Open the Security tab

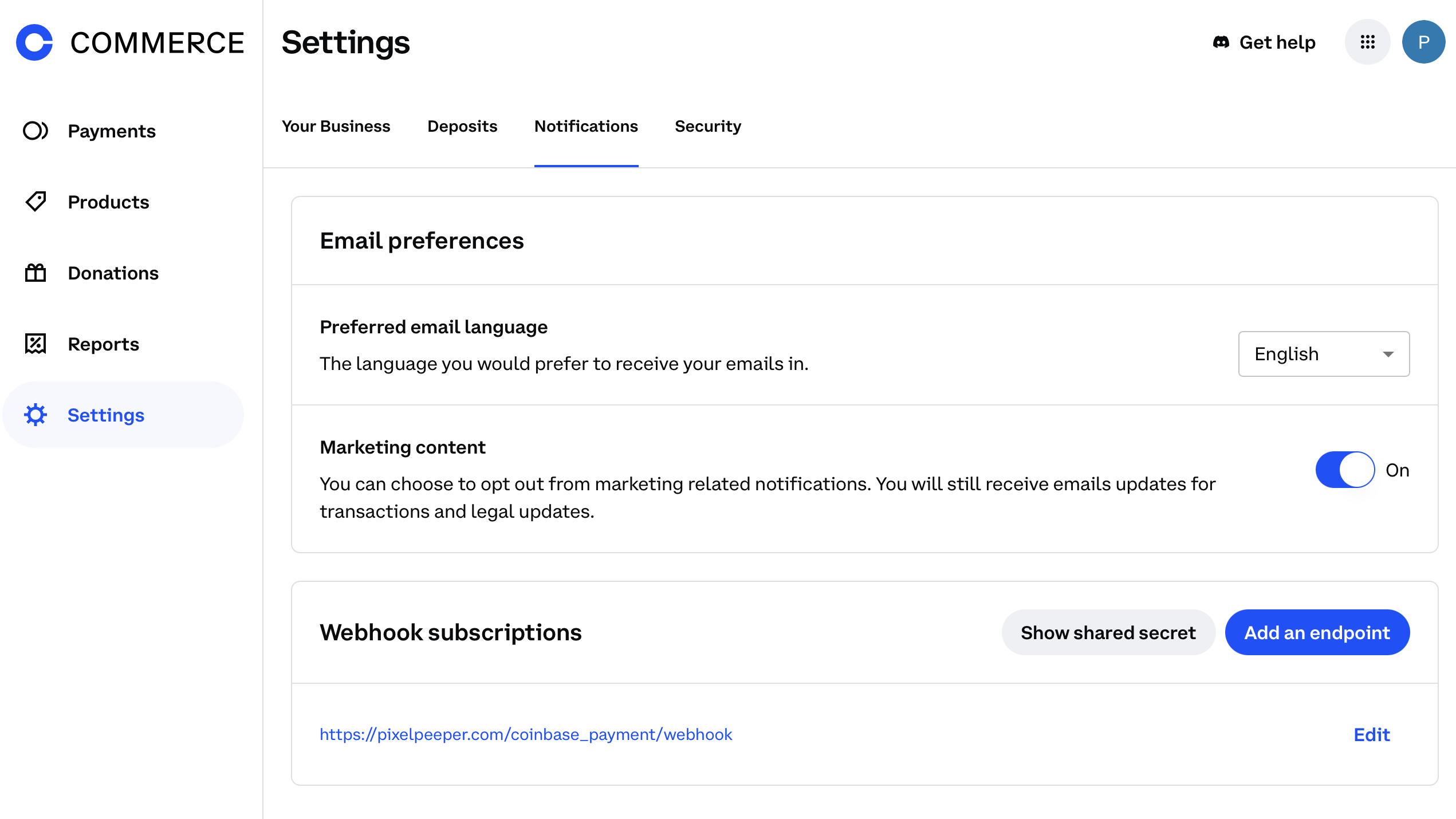coord(707,126)
